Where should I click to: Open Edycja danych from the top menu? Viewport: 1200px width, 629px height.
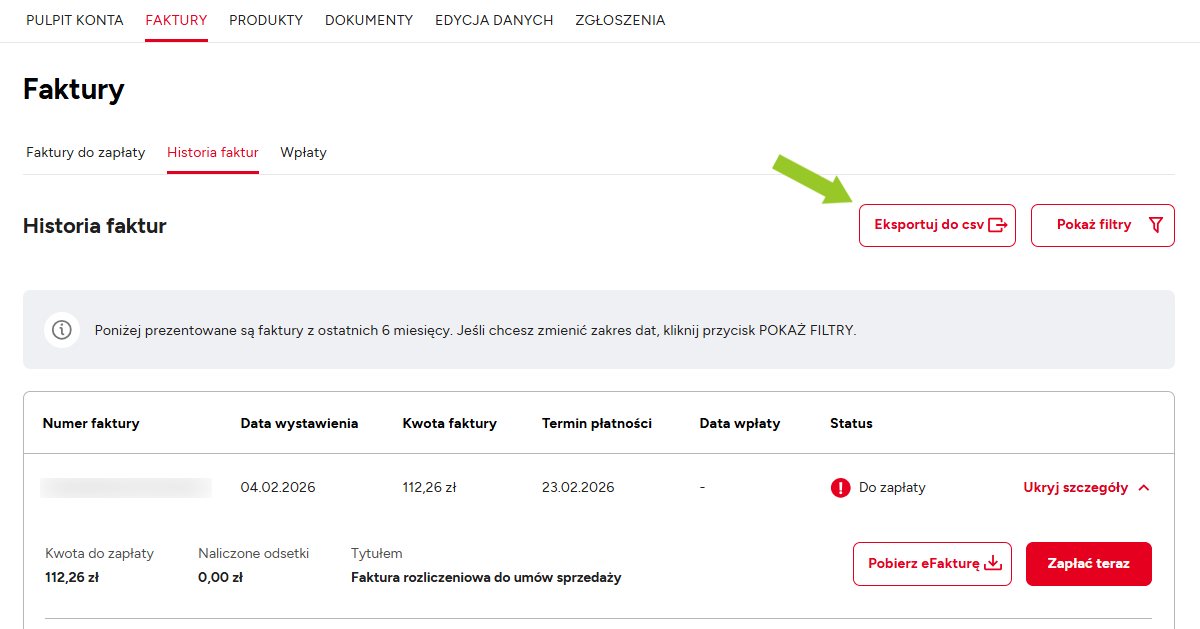pos(494,20)
